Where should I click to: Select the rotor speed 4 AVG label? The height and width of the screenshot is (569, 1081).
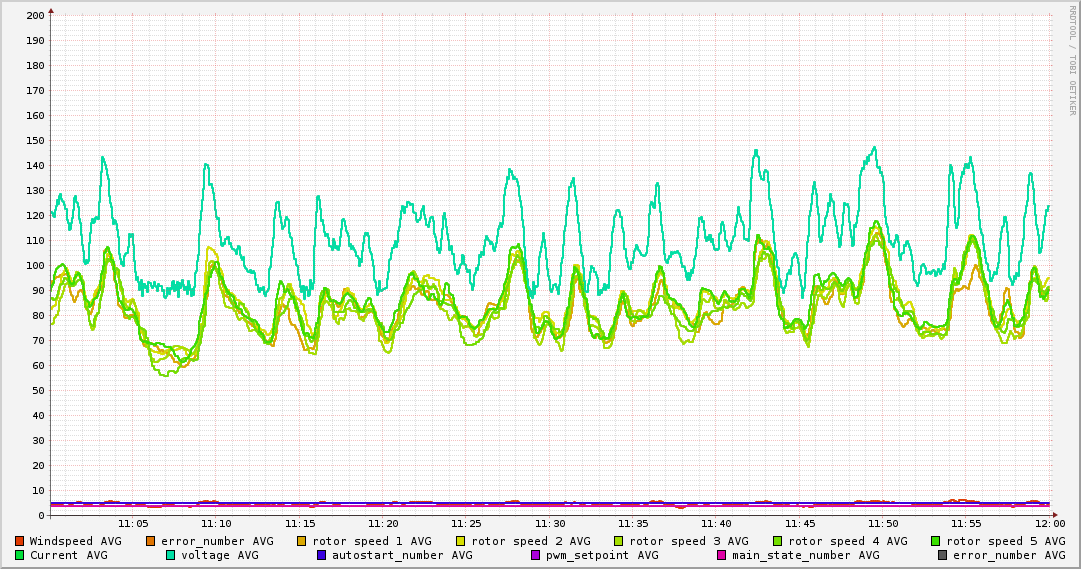(x=847, y=541)
